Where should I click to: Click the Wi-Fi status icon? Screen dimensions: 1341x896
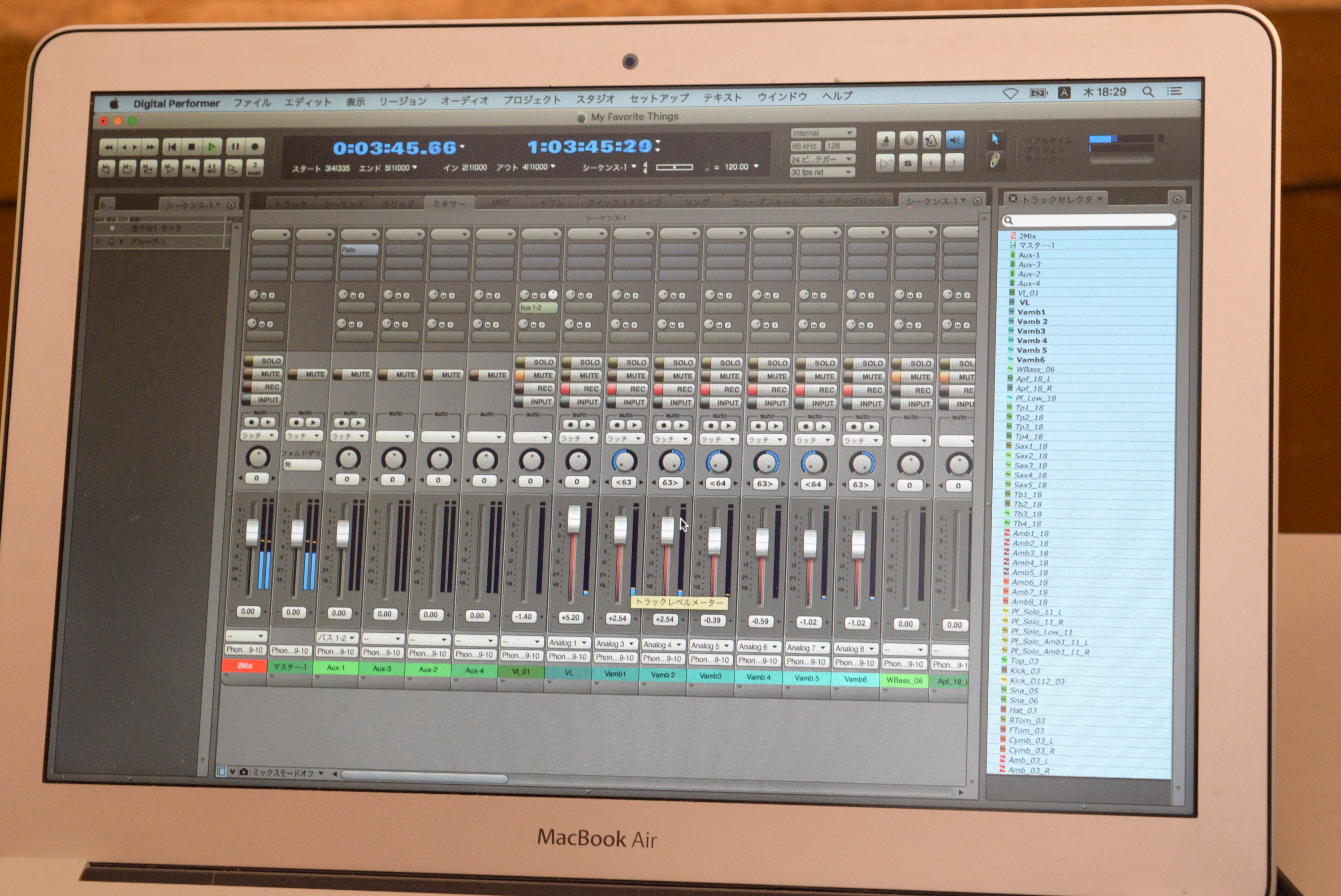tap(1010, 94)
